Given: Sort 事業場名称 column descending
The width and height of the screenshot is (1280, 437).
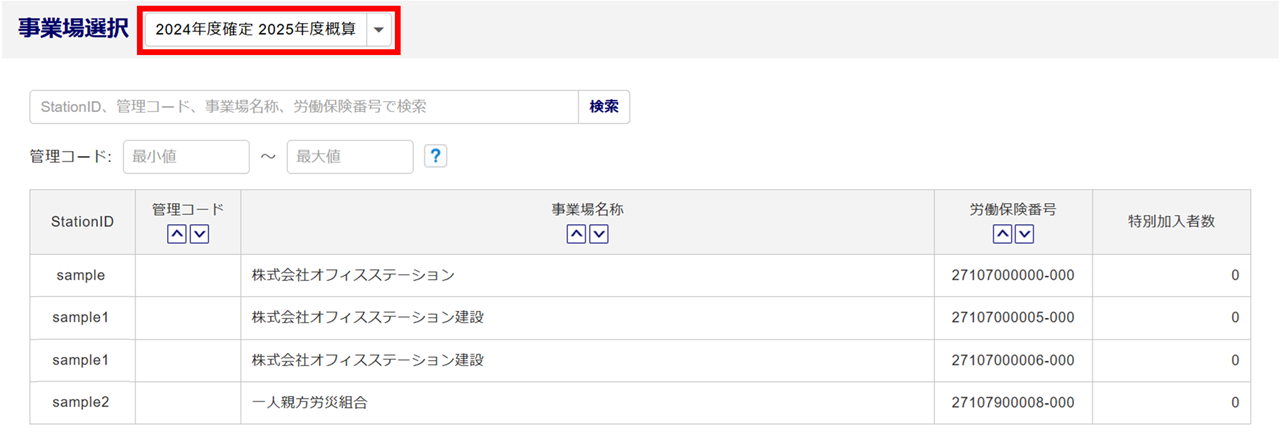Looking at the screenshot, I should [x=599, y=234].
